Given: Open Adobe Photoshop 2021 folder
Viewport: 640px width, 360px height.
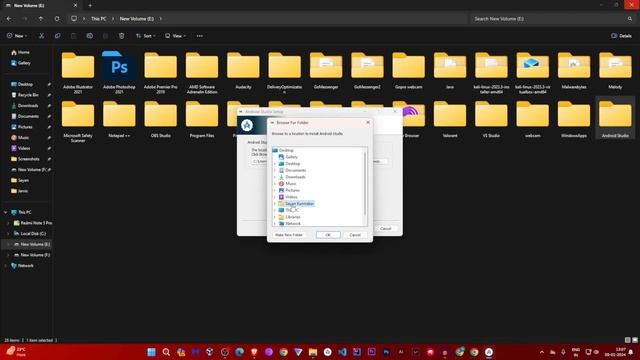Looking at the screenshot, I should [x=119, y=73].
